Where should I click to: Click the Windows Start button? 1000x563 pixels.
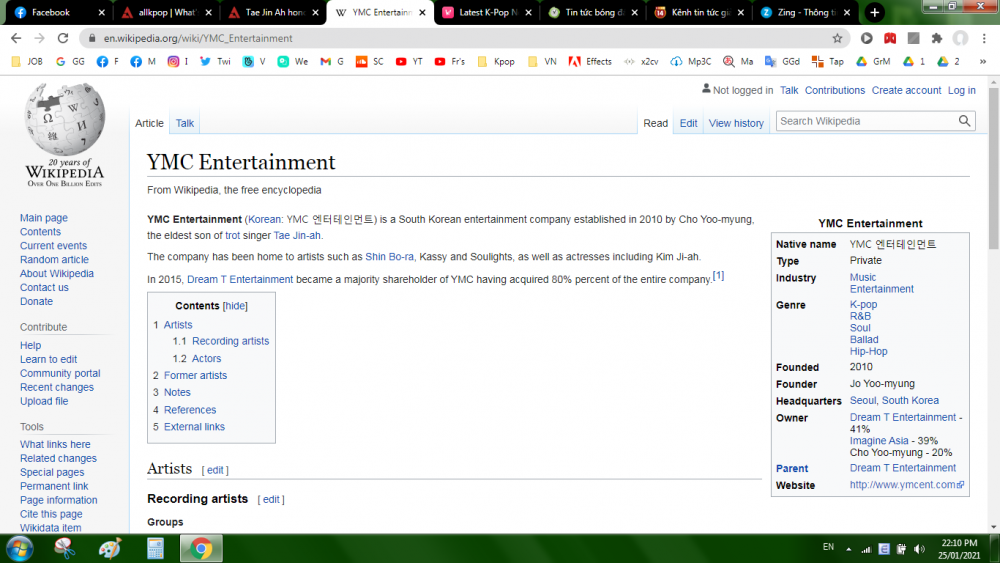pos(19,548)
